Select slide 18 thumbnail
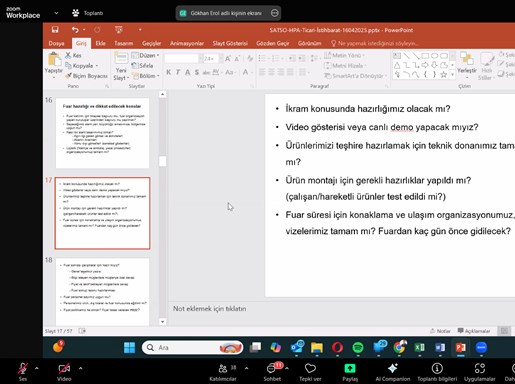515x384 pixels. pos(102,292)
